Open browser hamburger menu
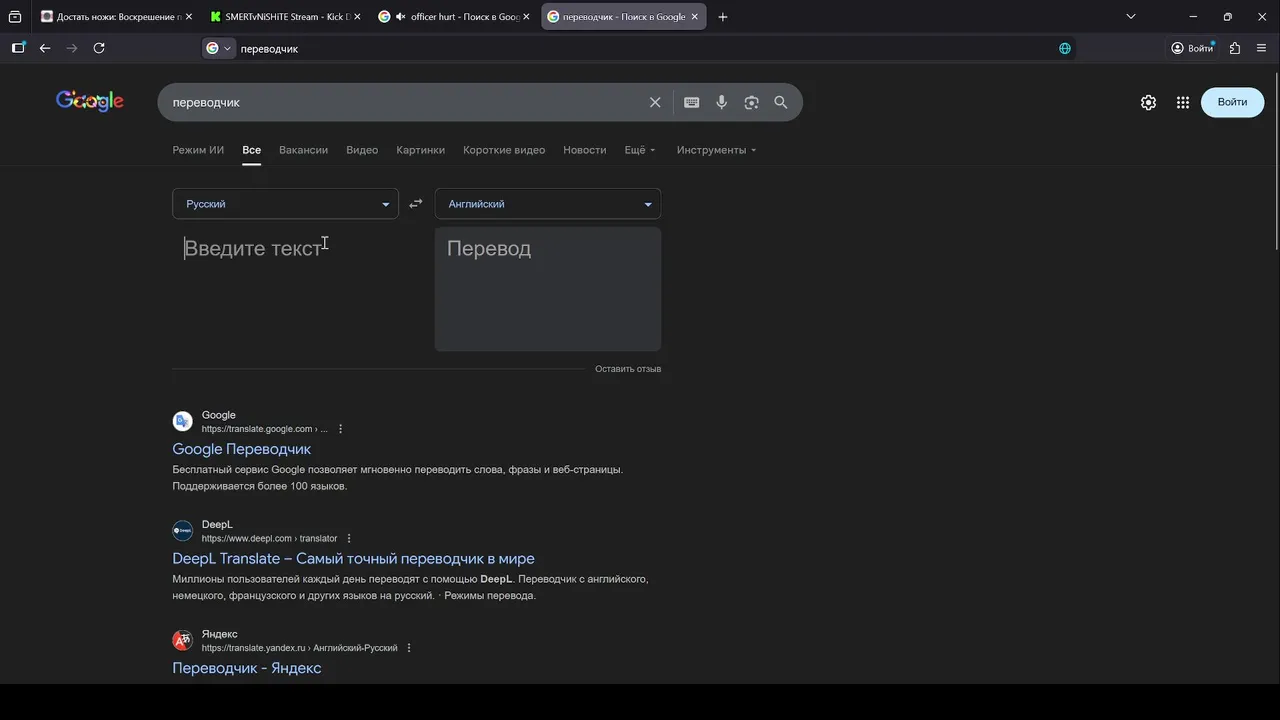 (1261, 48)
